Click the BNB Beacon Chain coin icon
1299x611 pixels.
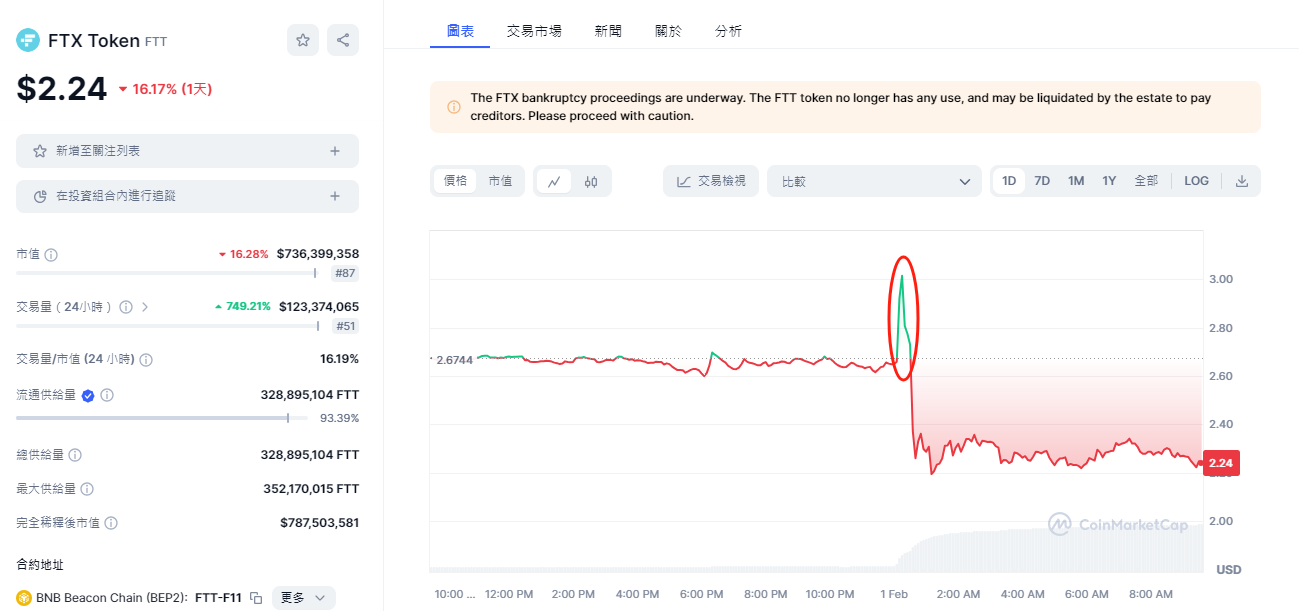(x=24, y=598)
